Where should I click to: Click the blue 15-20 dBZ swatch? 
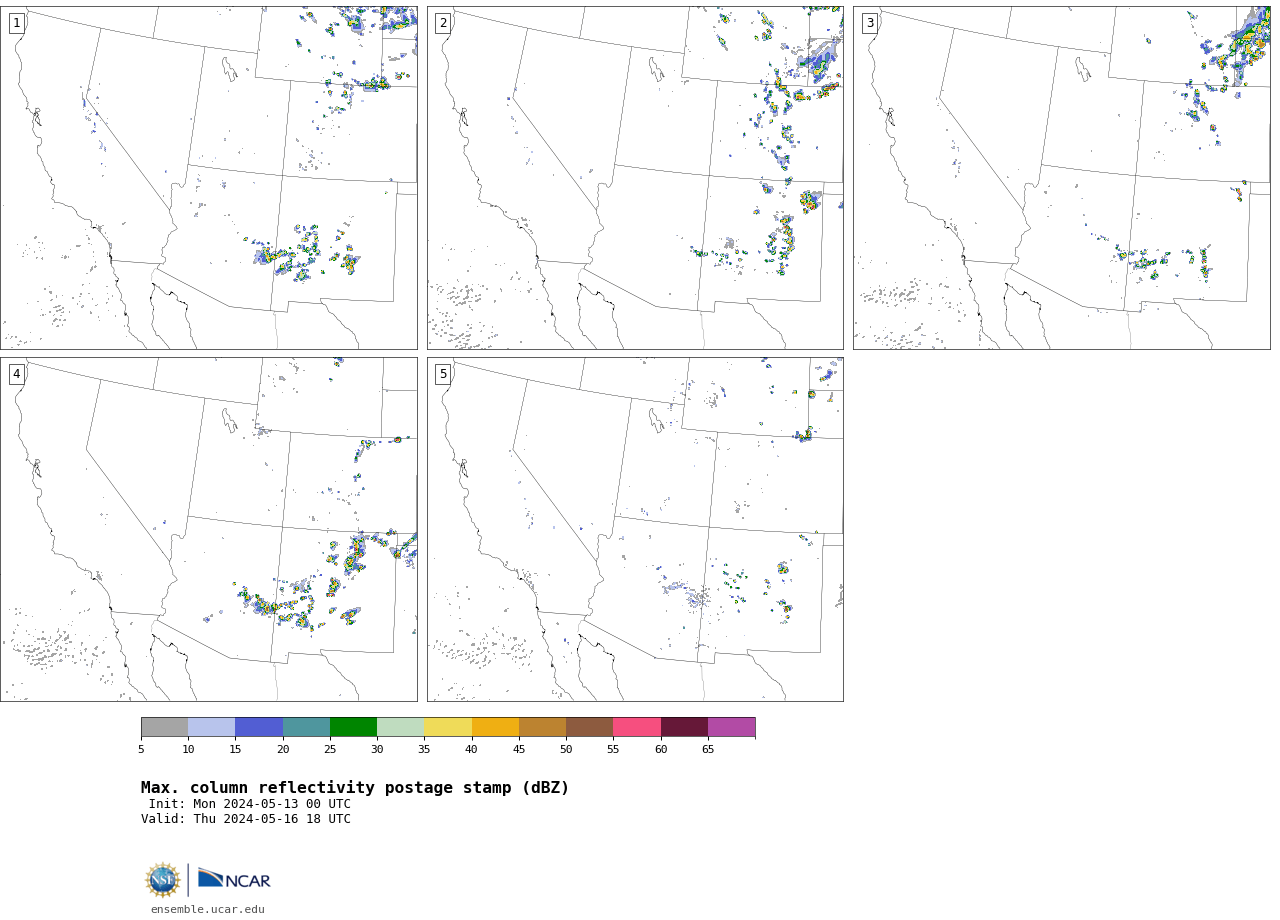(259, 727)
